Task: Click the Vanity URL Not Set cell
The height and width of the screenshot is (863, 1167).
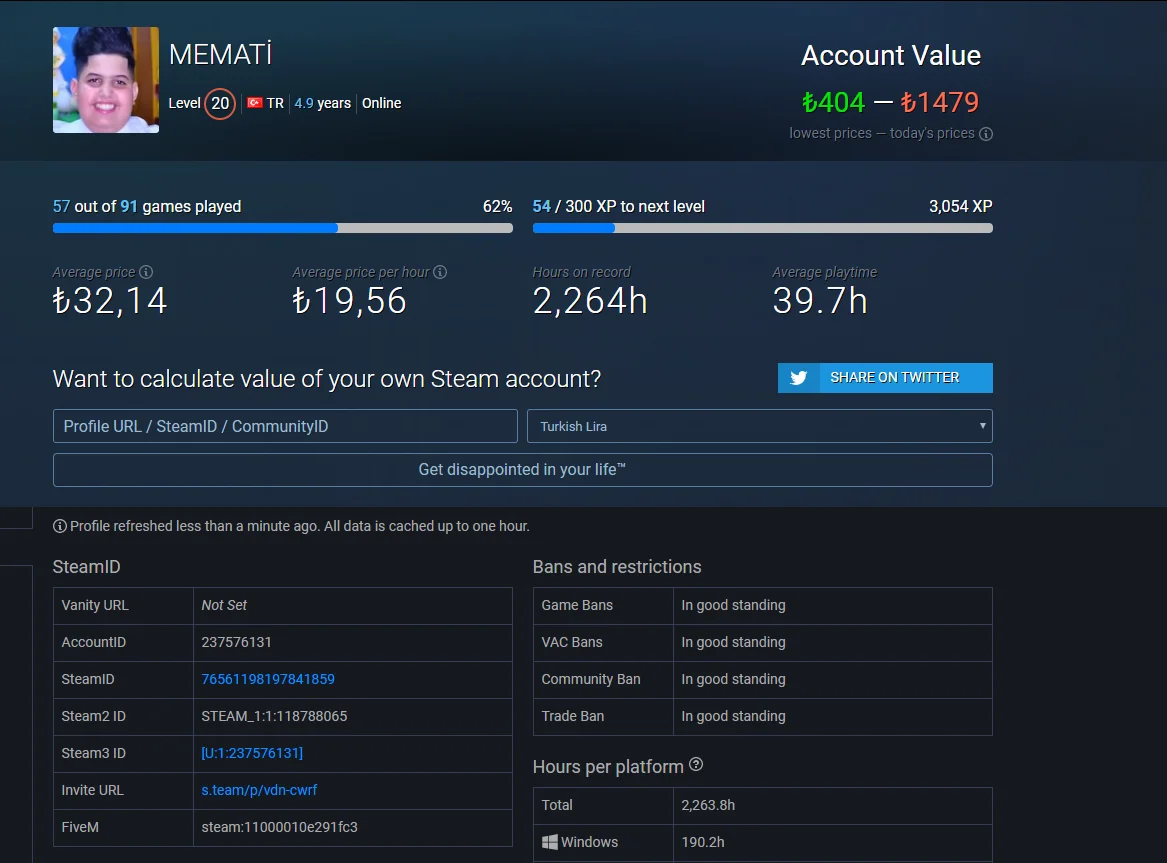Action: (353, 606)
